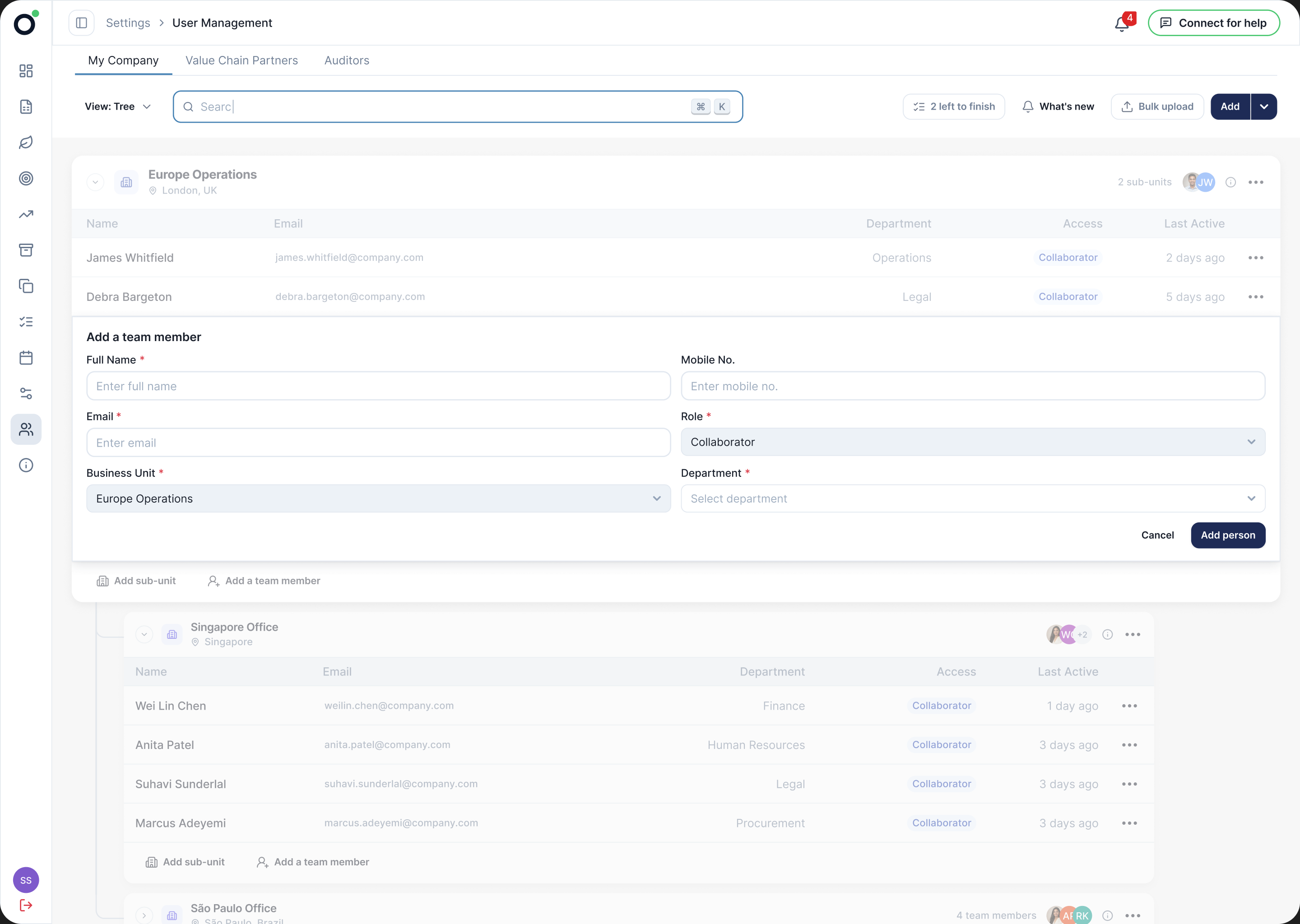Click the Add person button
1300x924 pixels.
1228,535
